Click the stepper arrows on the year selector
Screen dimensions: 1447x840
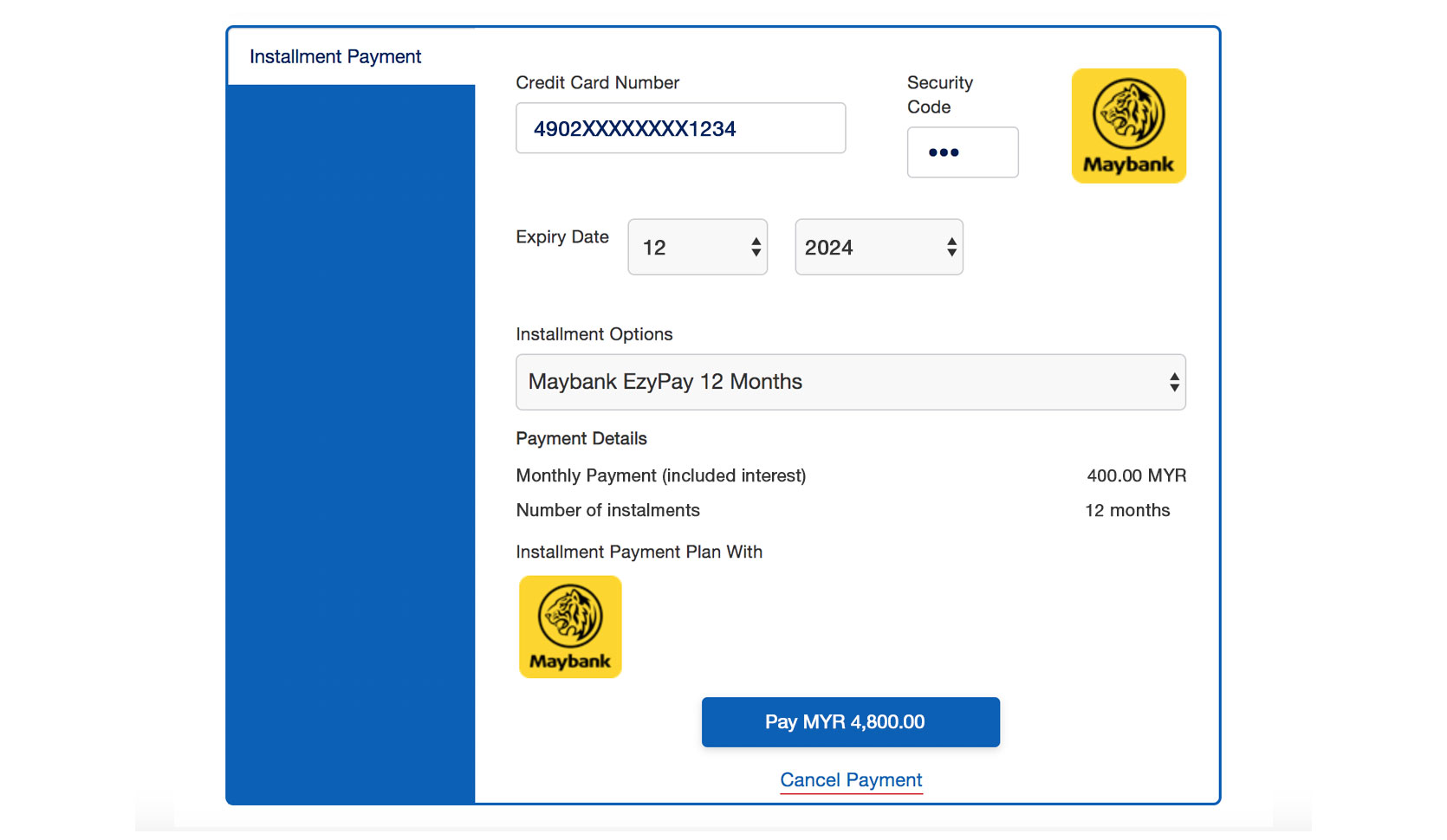[951, 247]
